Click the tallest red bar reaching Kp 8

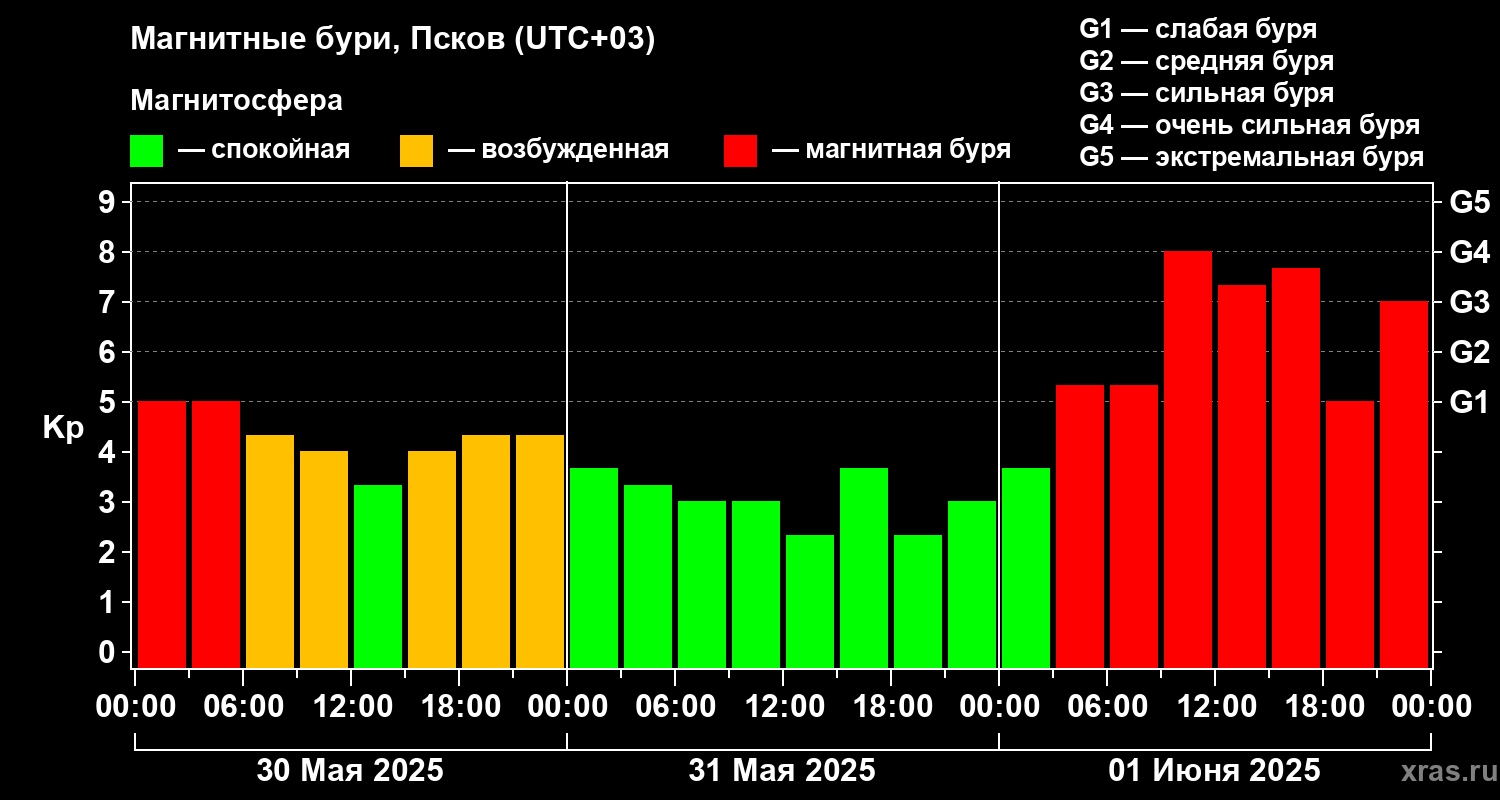pos(1188,460)
